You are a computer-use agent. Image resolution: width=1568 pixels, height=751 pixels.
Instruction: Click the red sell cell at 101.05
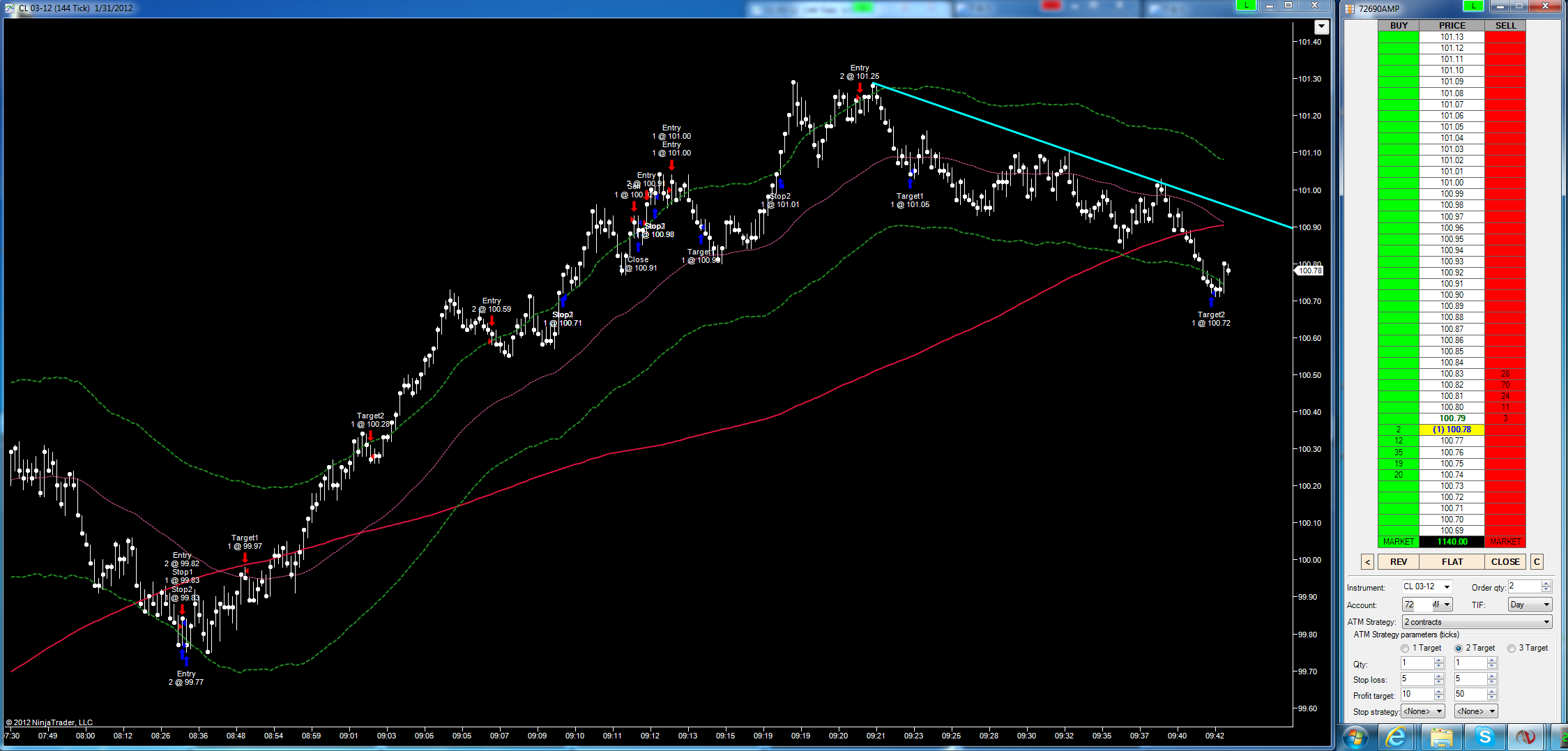[x=1505, y=127]
